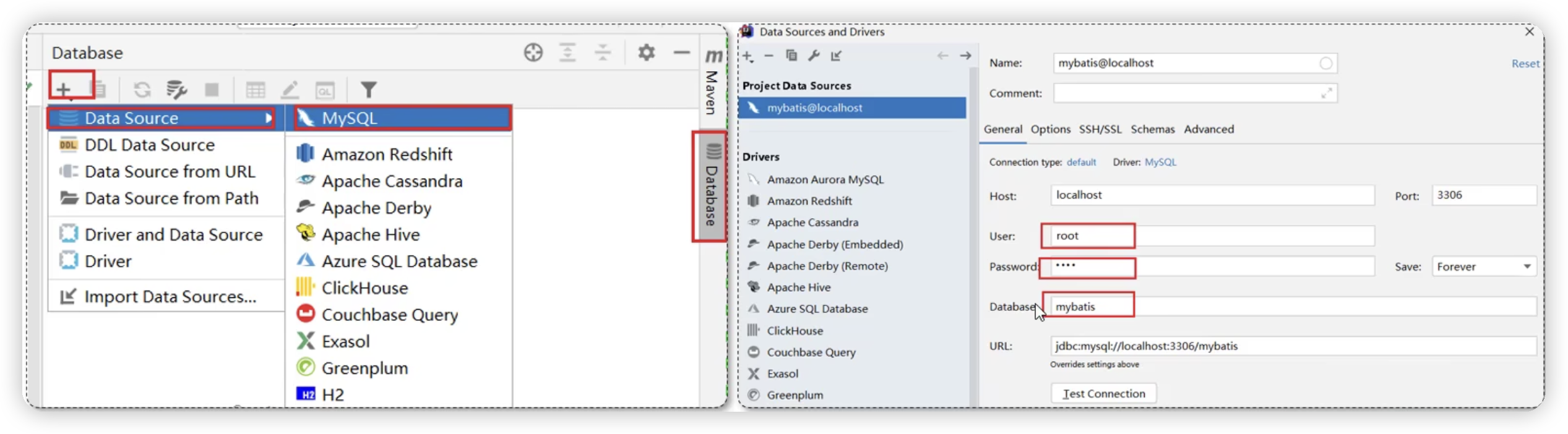Click the plus icon in Database toolbar
1568x434 pixels.
click(x=63, y=90)
